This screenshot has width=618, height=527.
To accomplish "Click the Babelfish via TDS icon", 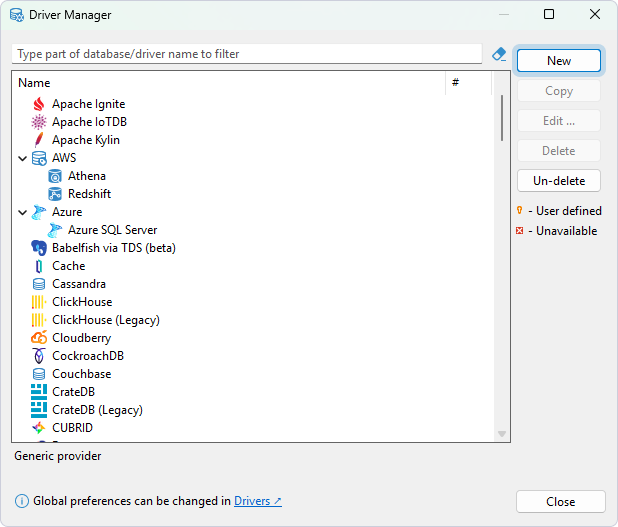I will 39,248.
